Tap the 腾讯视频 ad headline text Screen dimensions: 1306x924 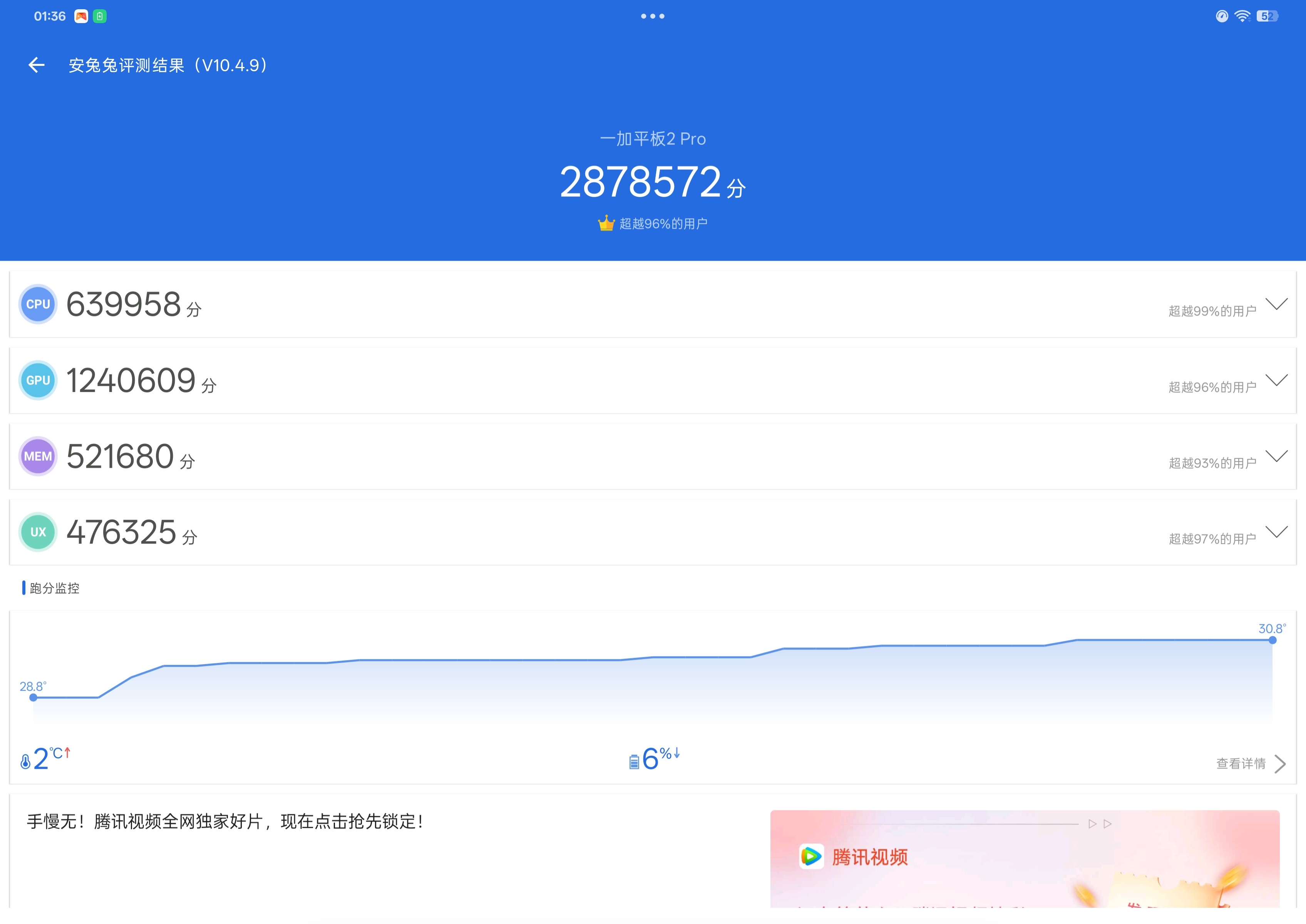(x=225, y=822)
